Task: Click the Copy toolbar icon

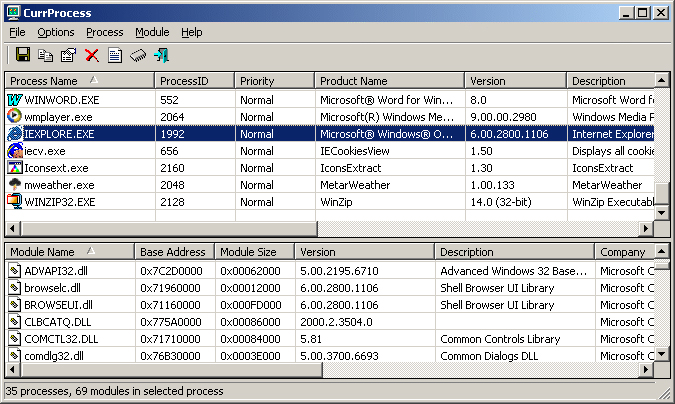Action: [x=46, y=55]
